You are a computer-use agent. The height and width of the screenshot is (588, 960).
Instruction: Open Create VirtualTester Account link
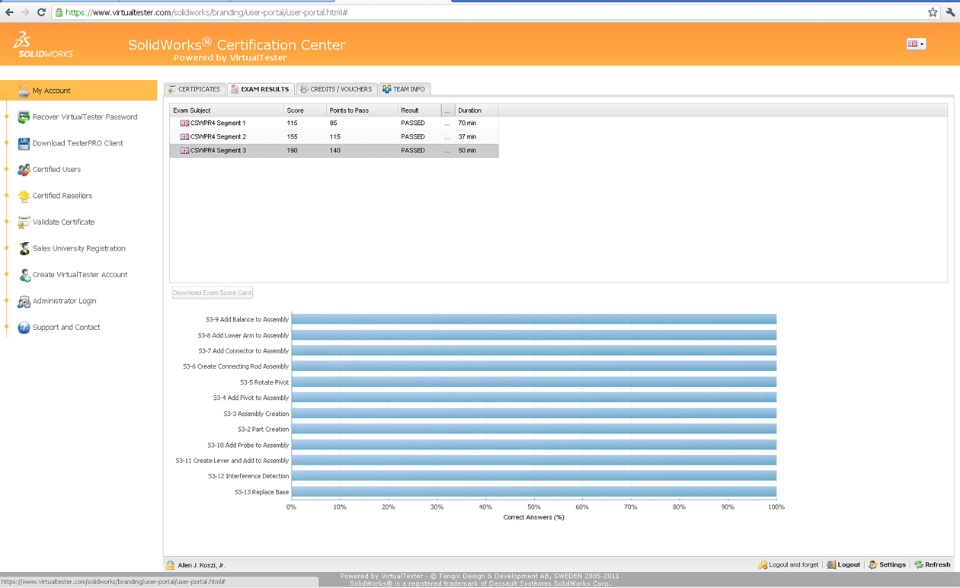pos(80,275)
